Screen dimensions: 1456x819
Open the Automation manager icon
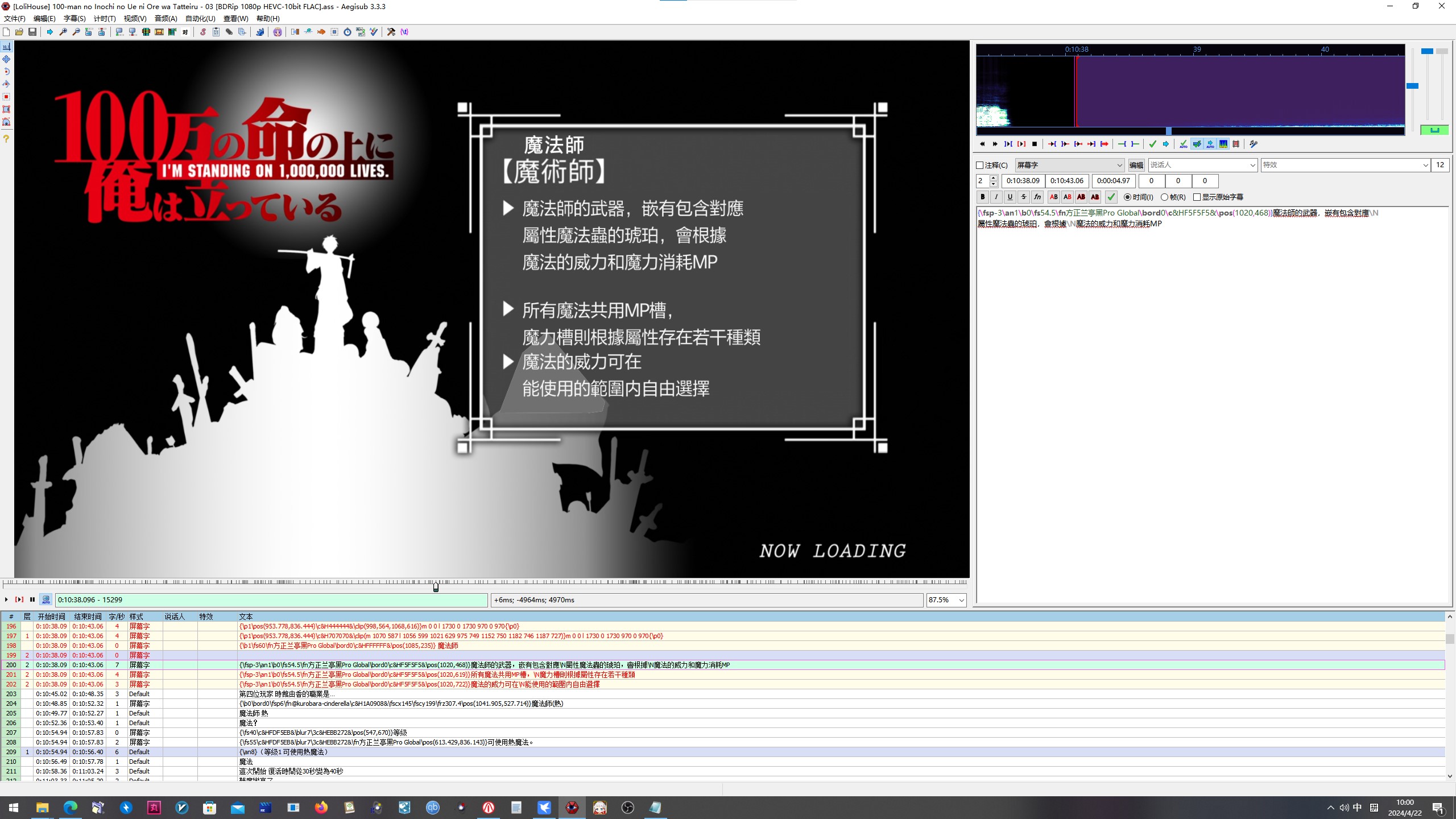(260, 32)
